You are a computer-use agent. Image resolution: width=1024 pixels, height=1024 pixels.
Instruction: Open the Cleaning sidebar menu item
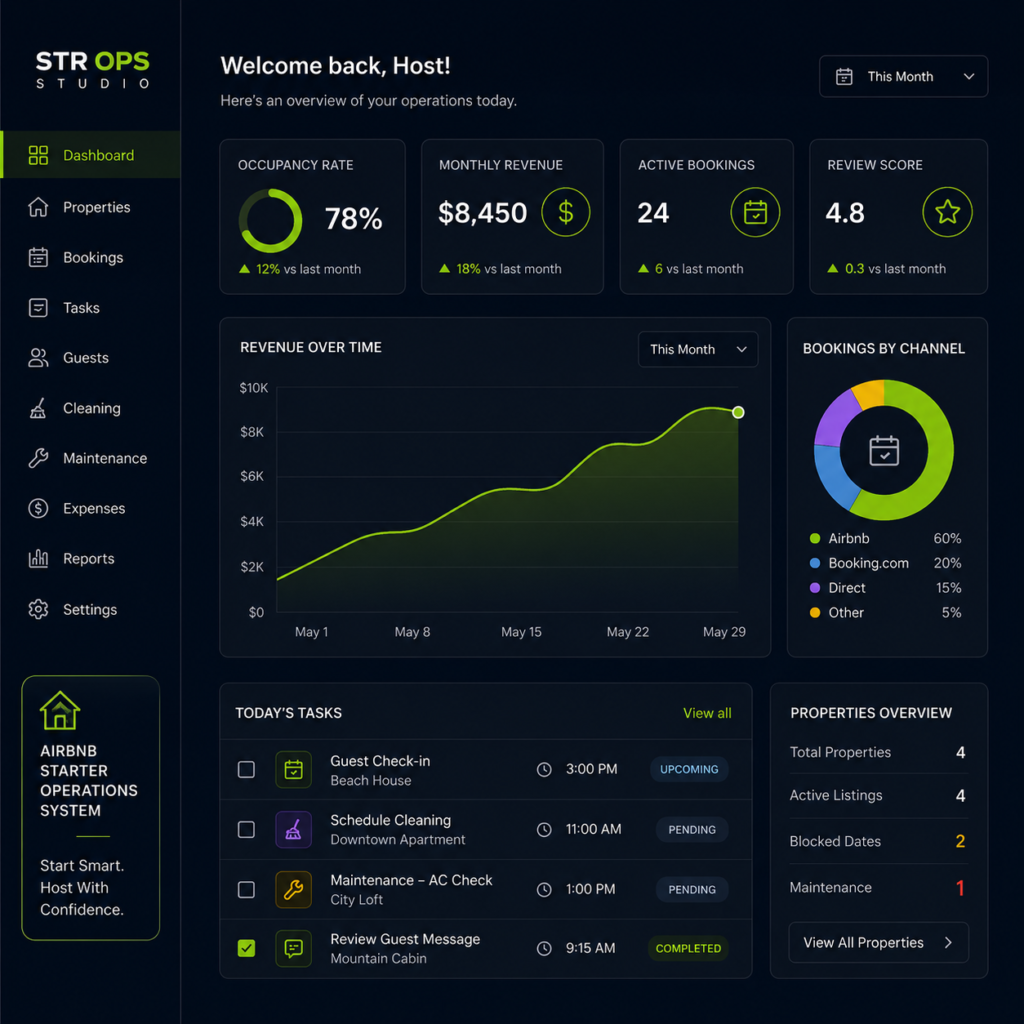pos(91,408)
